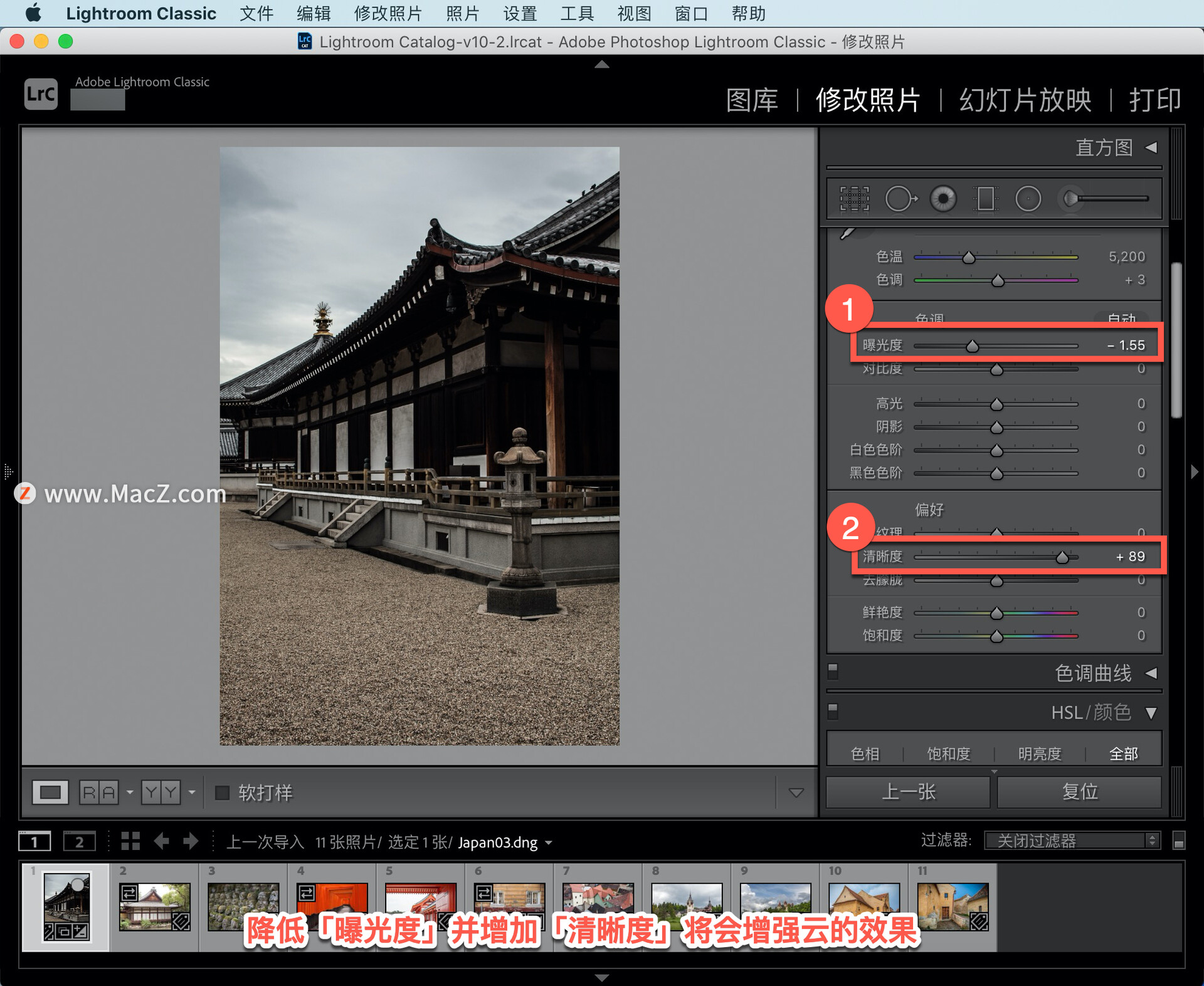The width and height of the screenshot is (1204, 986).
Task: Open the RA view options dropdown
Action: tap(129, 792)
